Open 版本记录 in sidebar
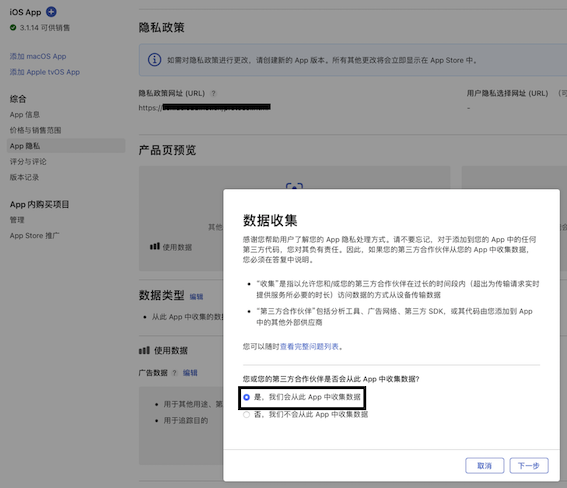This screenshot has height=488, width=567. (24, 177)
